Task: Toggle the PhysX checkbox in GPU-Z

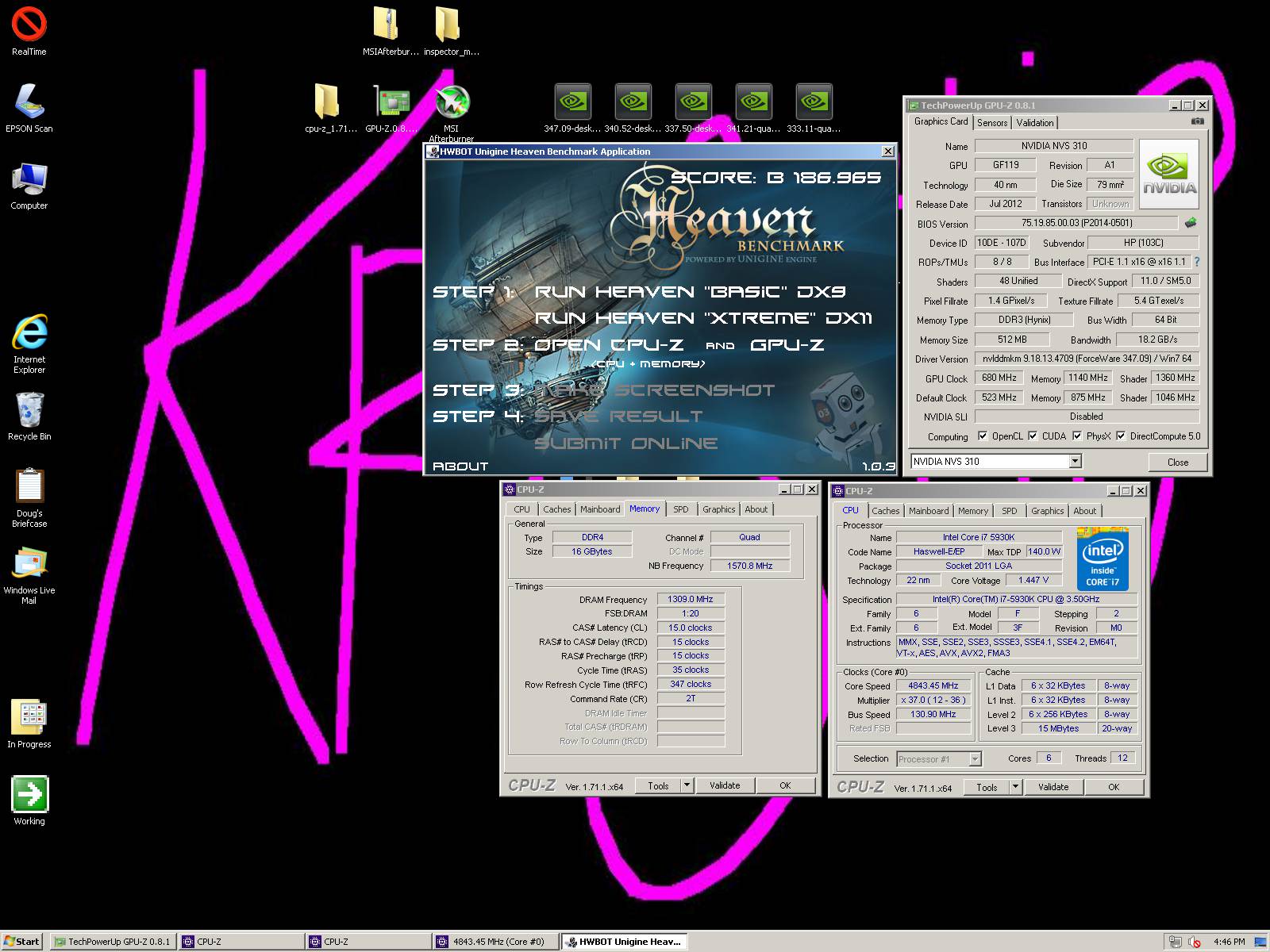Action: 1077,436
